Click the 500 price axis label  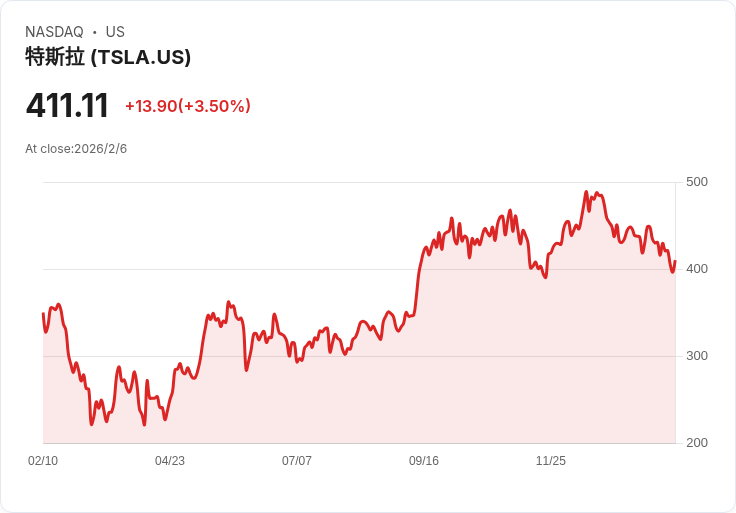coord(697,182)
